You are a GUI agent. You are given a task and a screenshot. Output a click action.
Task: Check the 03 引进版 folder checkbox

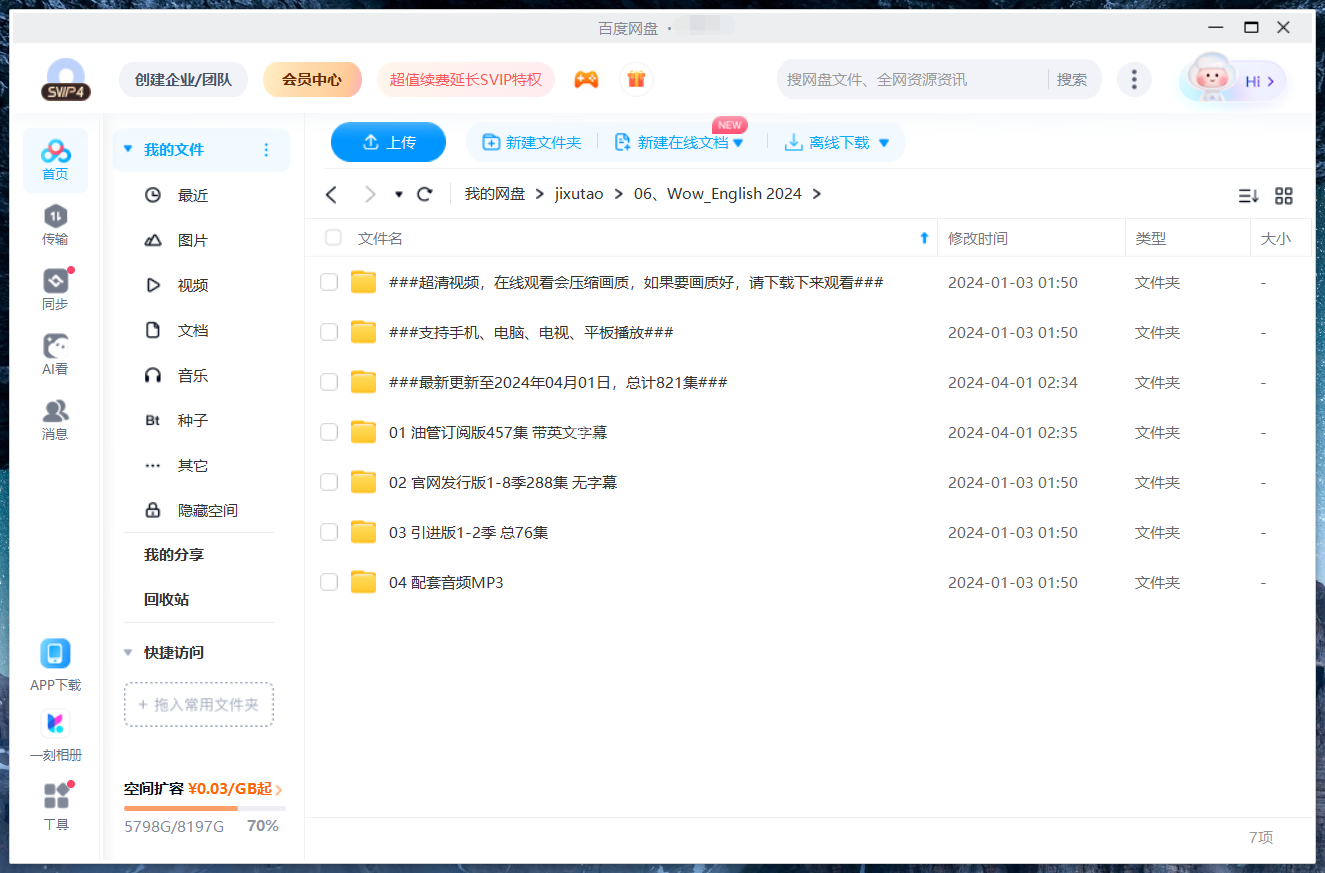pyautogui.click(x=329, y=532)
